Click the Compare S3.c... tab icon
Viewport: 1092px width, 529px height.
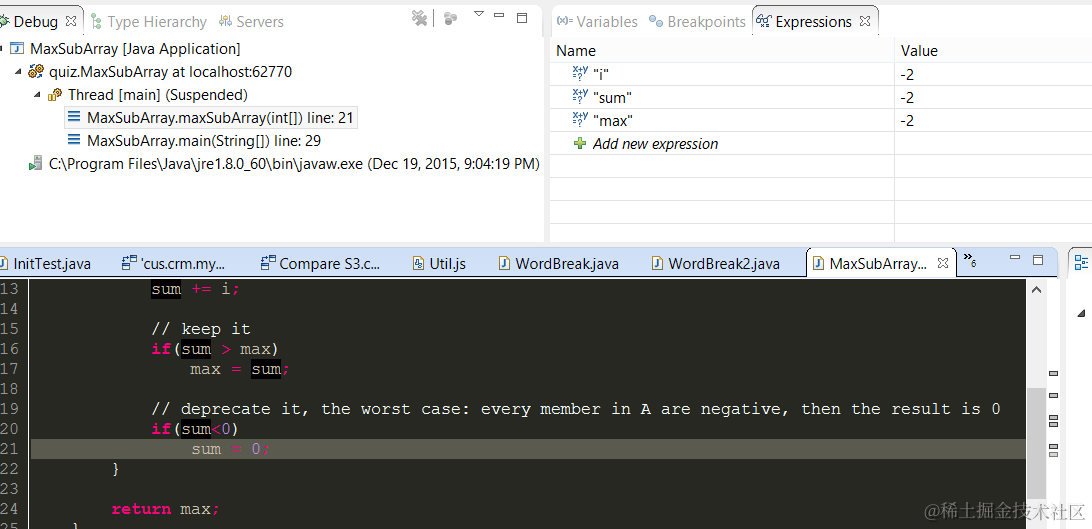click(x=268, y=263)
